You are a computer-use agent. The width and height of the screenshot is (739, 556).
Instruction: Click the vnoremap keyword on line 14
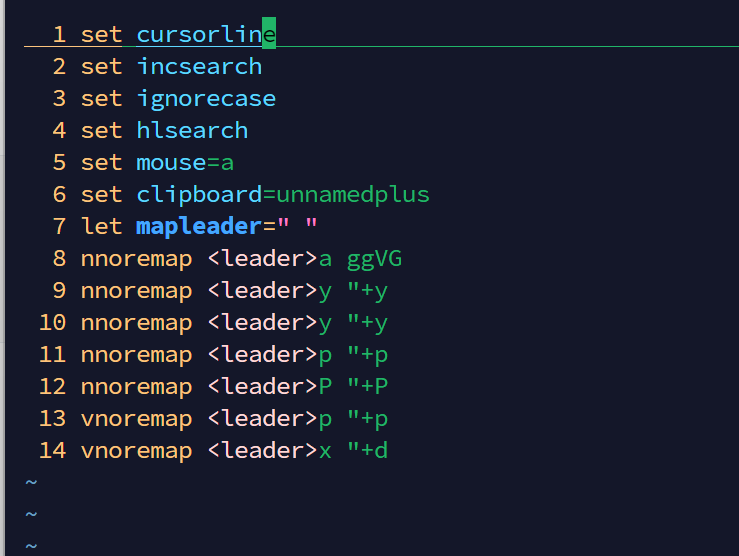136,451
